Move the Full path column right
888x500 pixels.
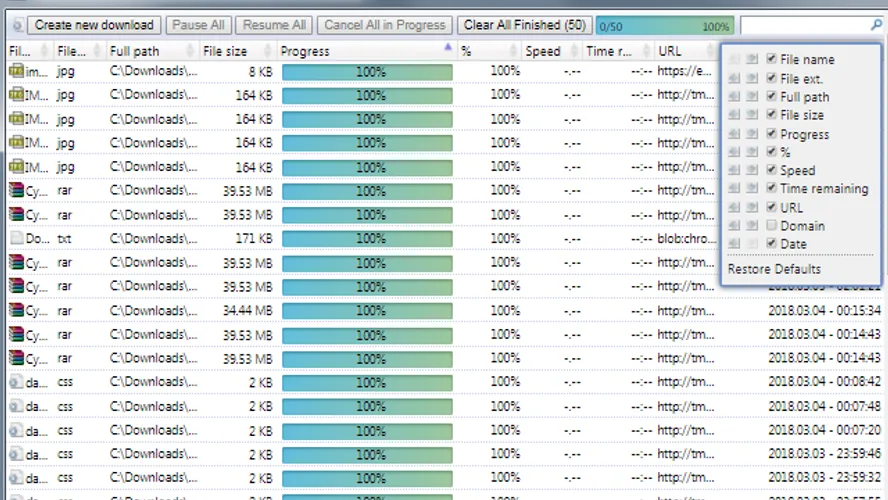(752, 97)
